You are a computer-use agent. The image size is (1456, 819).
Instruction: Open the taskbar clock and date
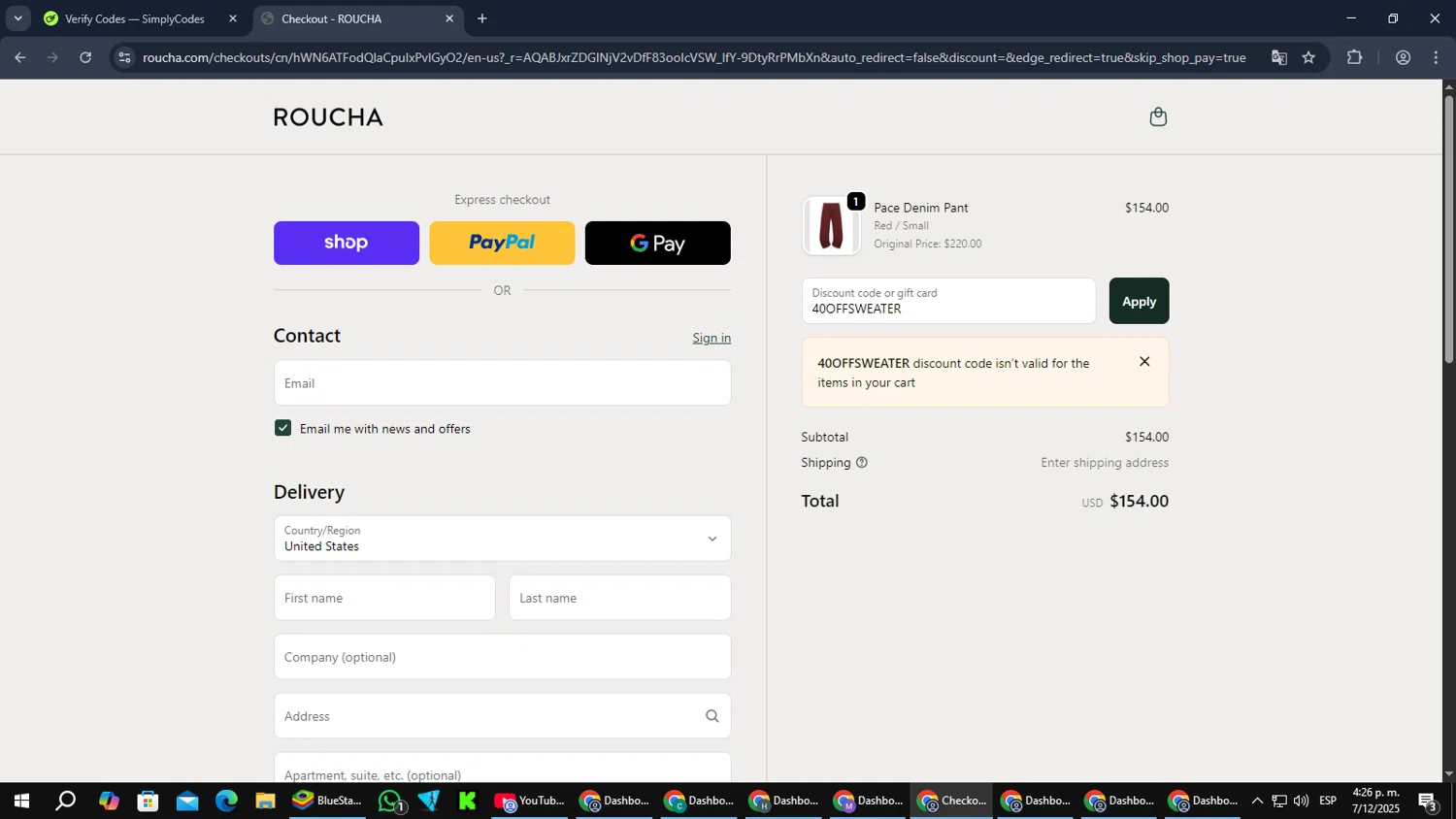pos(1376,801)
